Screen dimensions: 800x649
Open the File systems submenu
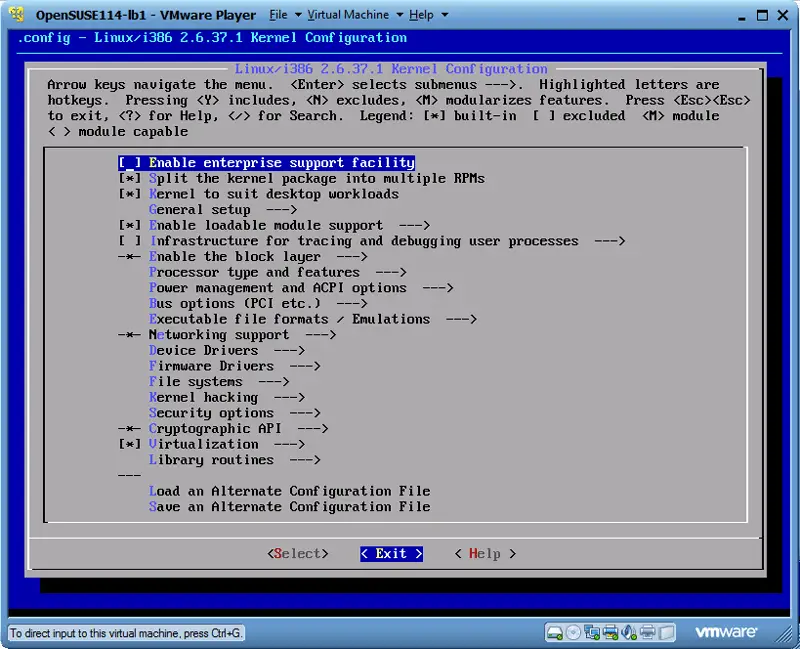pyautogui.click(x=219, y=382)
